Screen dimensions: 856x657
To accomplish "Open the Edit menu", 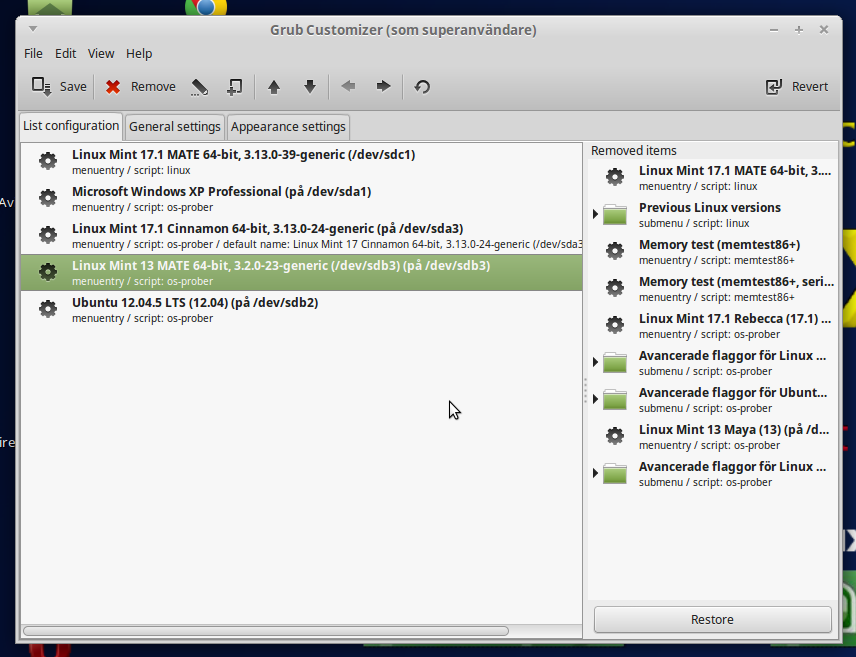I will (66, 54).
